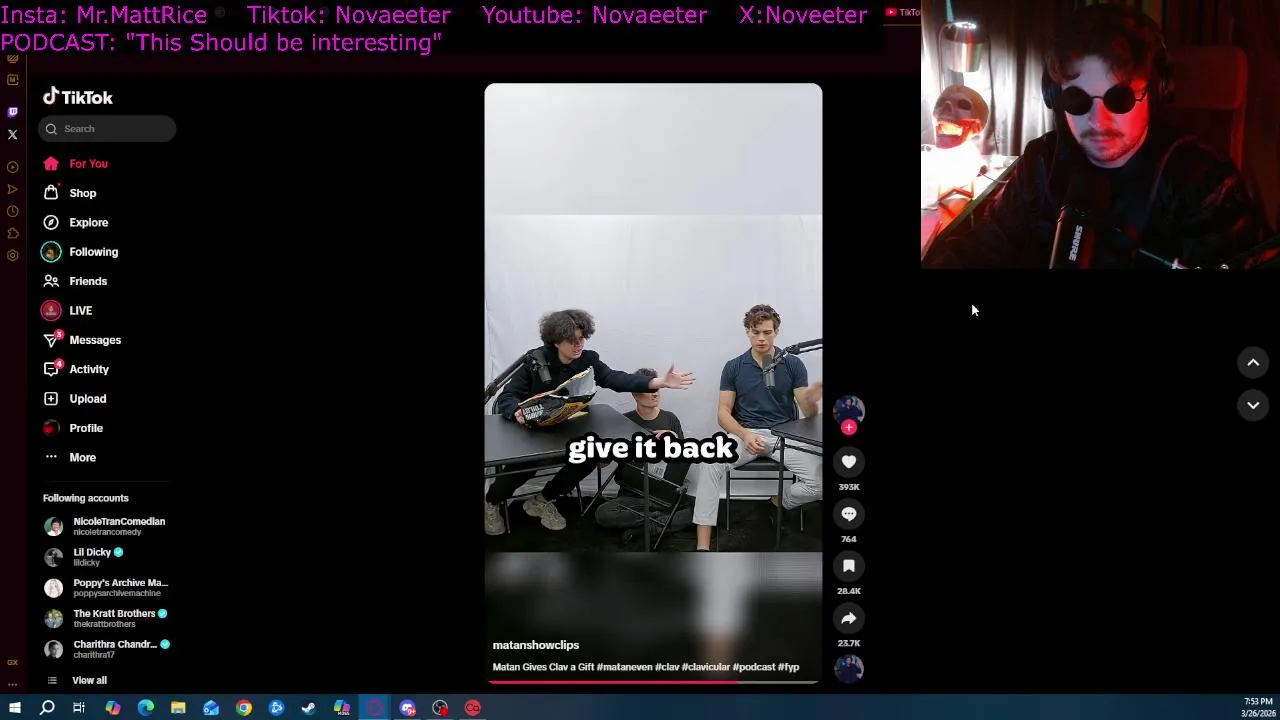The width and height of the screenshot is (1280, 720).
Task: Open the sound disc at bottom of action bar
Action: tap(849, 668)
